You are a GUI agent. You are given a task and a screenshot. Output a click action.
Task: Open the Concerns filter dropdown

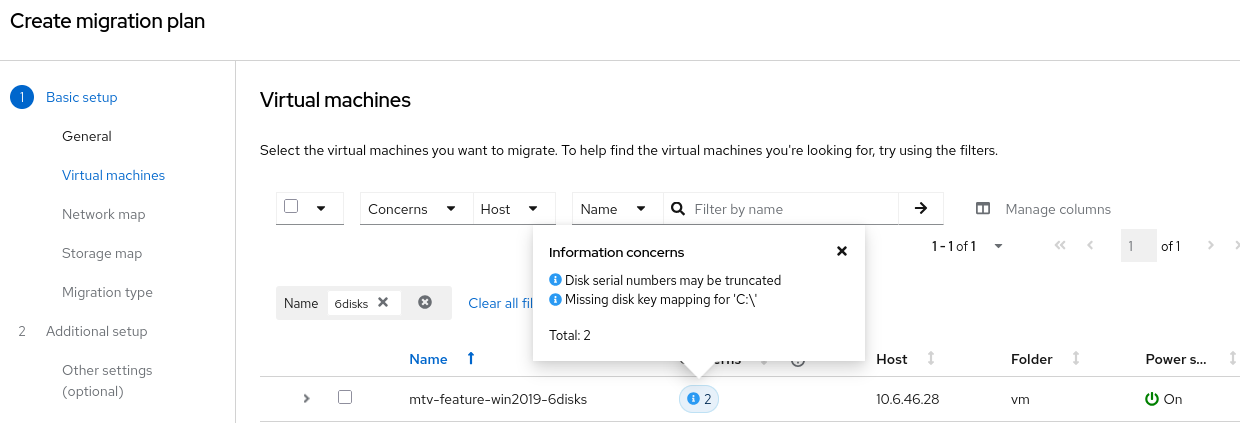(x=412, y=209)
